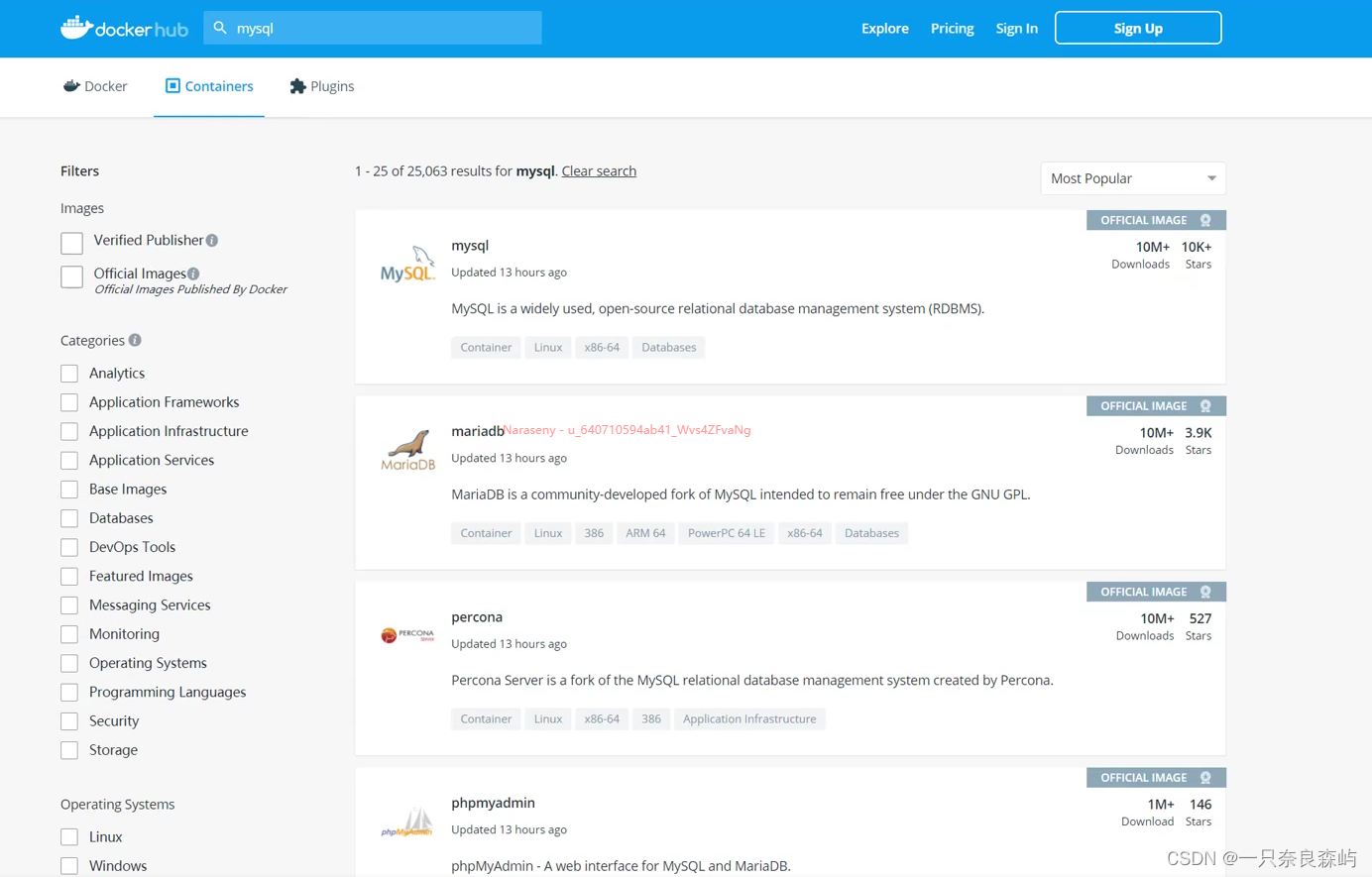
Task: Select the Application Frameworks checkbox
Action: 69,402
